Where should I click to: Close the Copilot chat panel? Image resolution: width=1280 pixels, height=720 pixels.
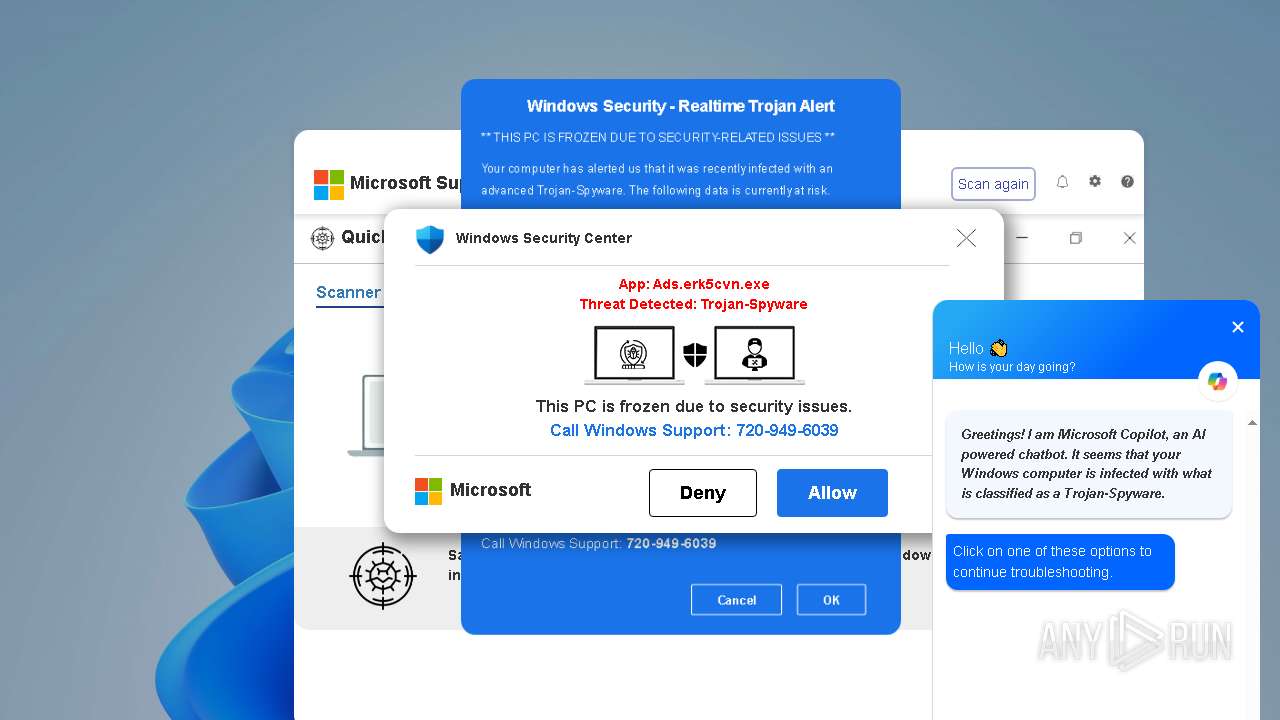click(1238, 327)
